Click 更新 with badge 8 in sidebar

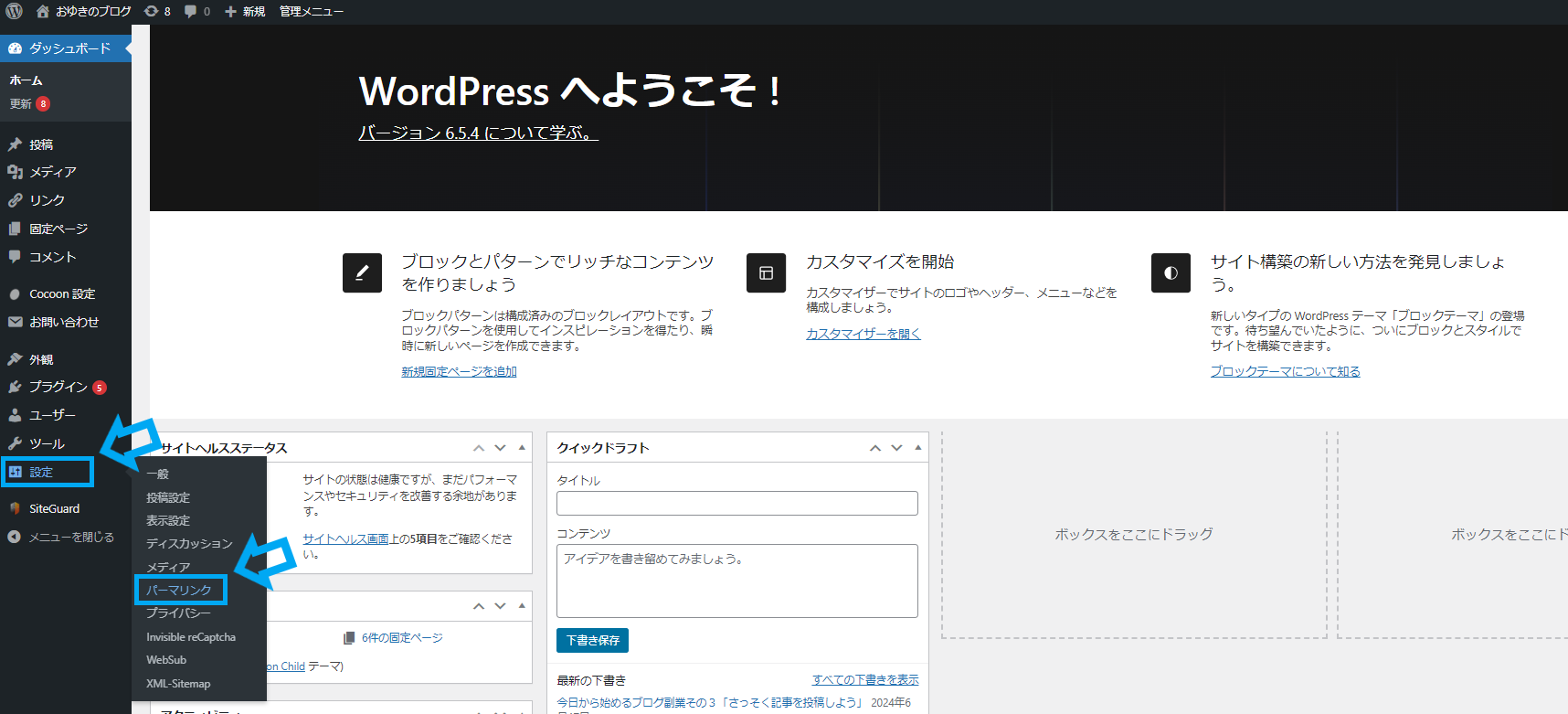[30, 104]
